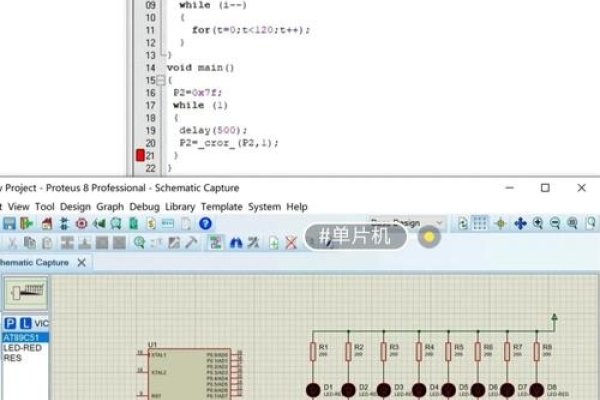This screenshot has height=400, width=600.
Task: Click resistor R1 in the schematic
Action: point(313,351)
